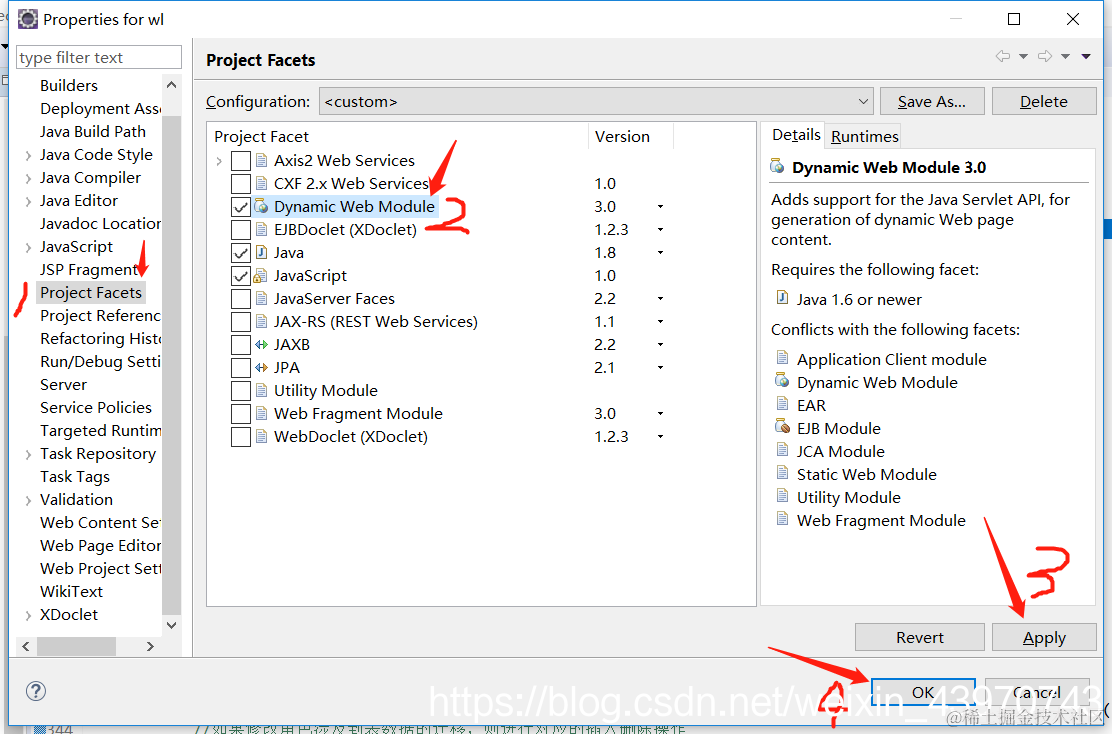Click the Project Facet column header
The width and height of the screenshot is (1112, 734).
click(x=398, y=136)
